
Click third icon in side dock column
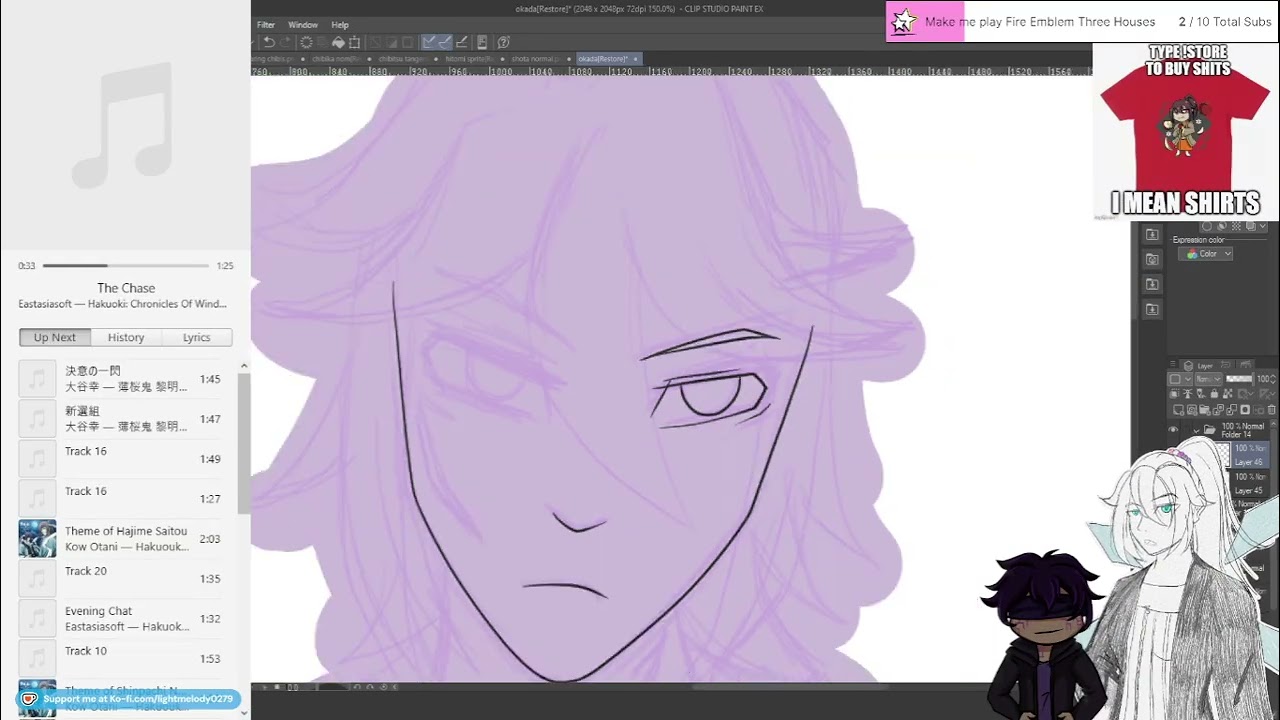coord(1152,284)
